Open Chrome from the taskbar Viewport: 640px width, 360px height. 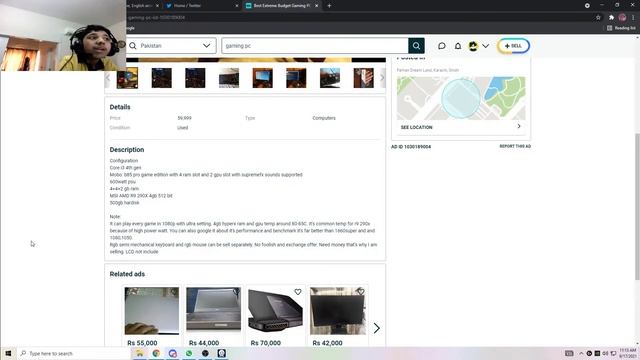(x=156, y=353)
